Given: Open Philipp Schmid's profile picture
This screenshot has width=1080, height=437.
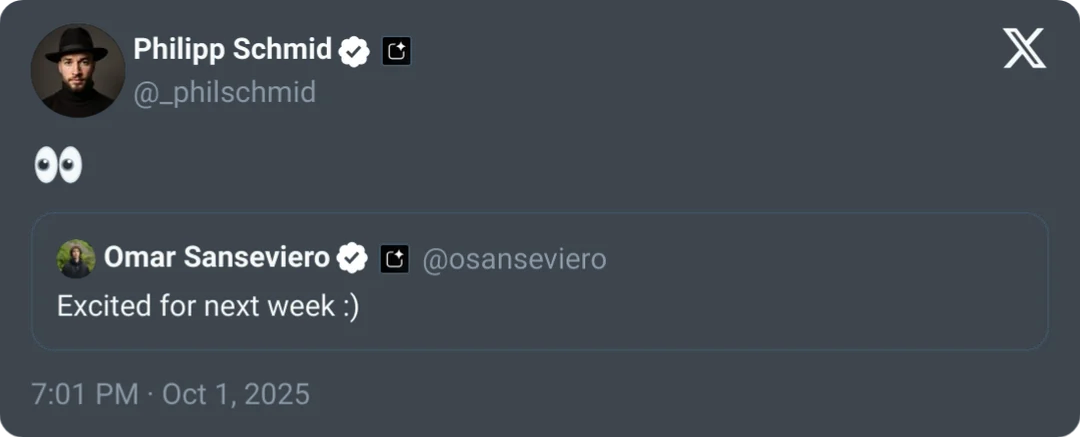Looking at the screenshot, I should pyautogui.click(x=77, y=70).
